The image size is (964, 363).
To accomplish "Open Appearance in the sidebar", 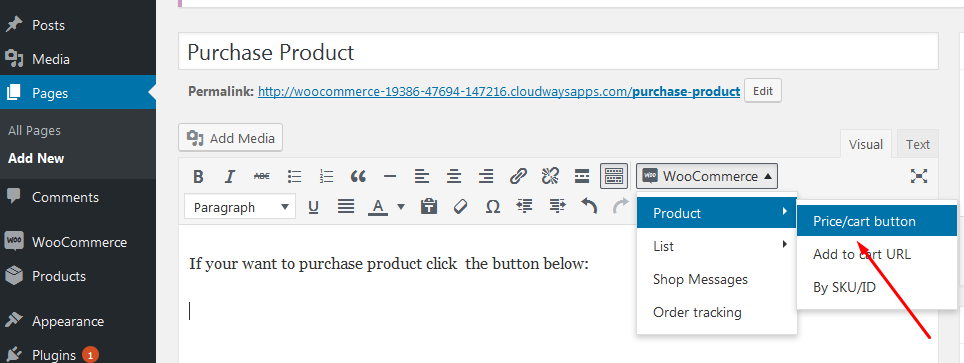I will click(x=78, y=321).
